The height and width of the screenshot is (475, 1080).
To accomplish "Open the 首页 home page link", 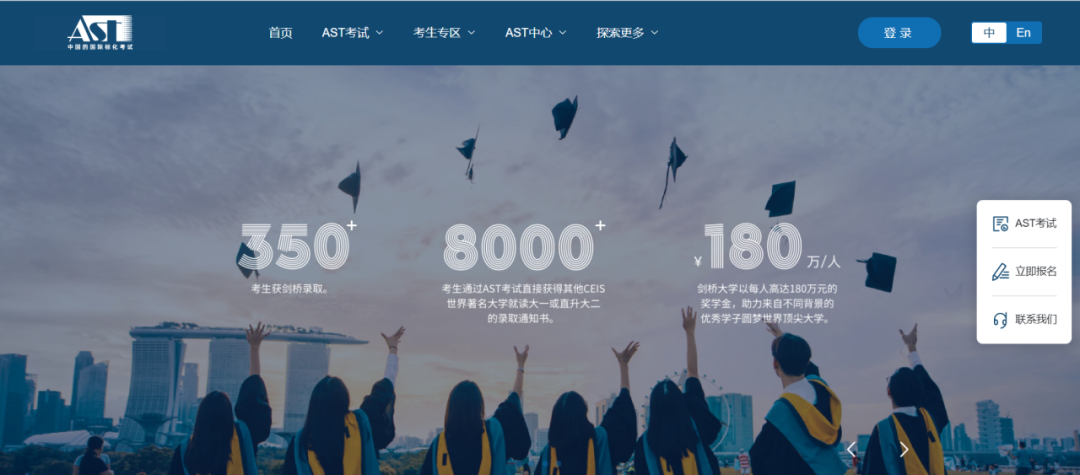I will coord(280,32).
